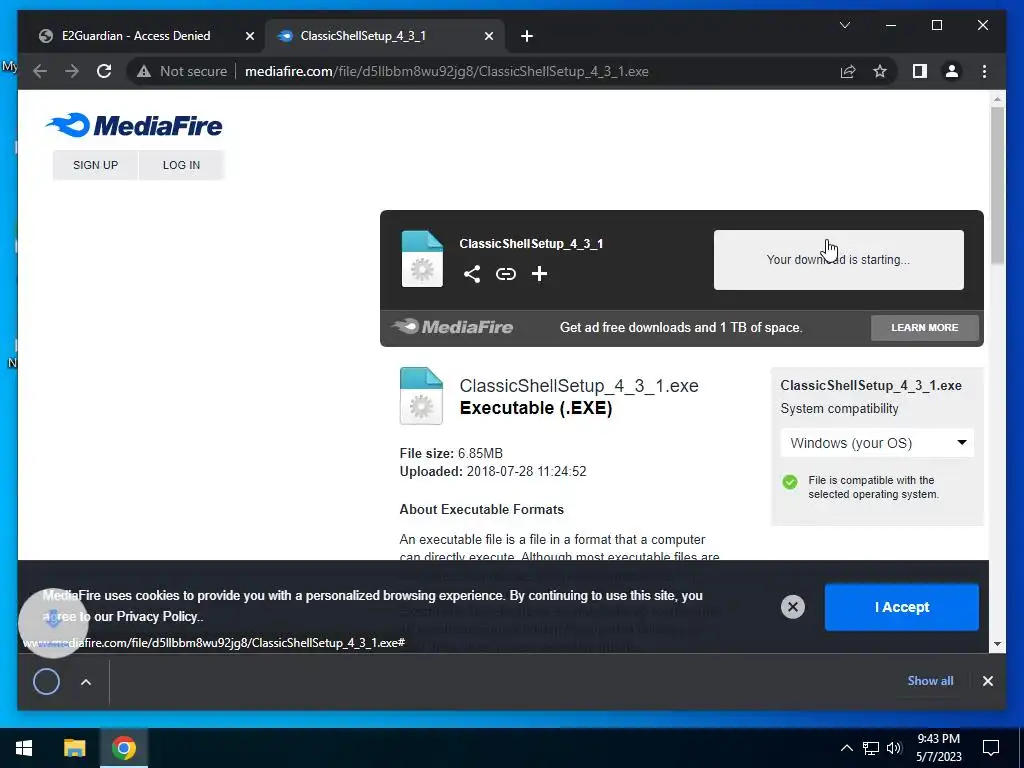The image size is (1024, 768).
Task: Close the E2Guardian tab
Action: point(249,36)
